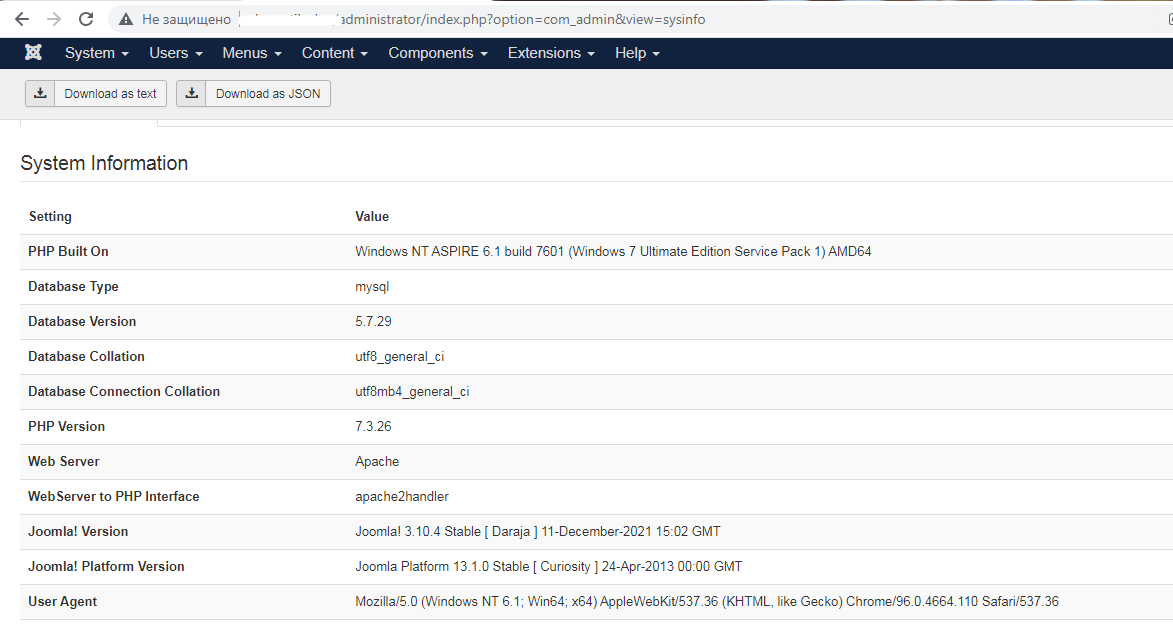1173x633 pixels.
Task: Click the PHP Version label
Action: (x=67, y=426)
